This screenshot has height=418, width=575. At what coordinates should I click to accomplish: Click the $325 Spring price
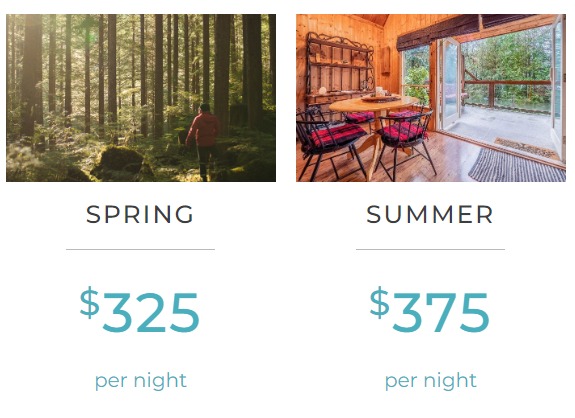tap(140, 311)
